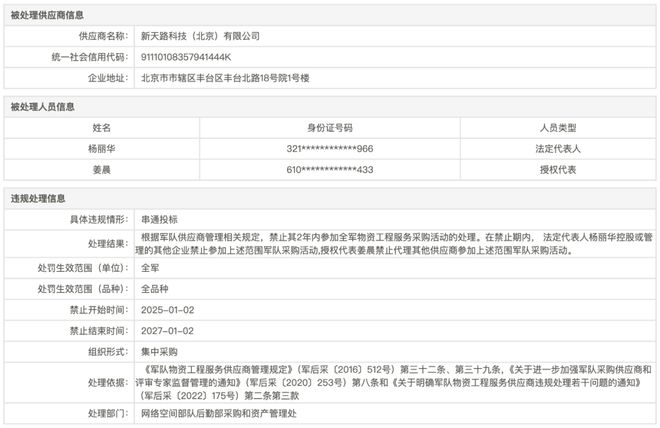Select the 处罚生效范围（品种） label
660x428 pixels.
pyautogui.click(x=83, y=289)
